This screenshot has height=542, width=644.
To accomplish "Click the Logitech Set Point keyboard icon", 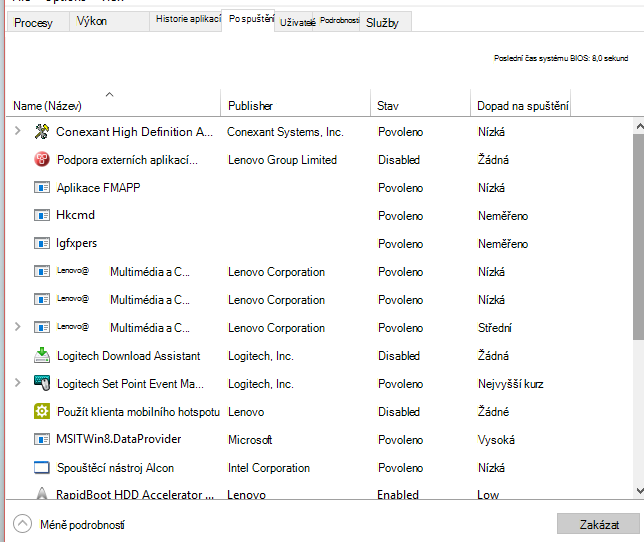I will click(x=41, y=383).
